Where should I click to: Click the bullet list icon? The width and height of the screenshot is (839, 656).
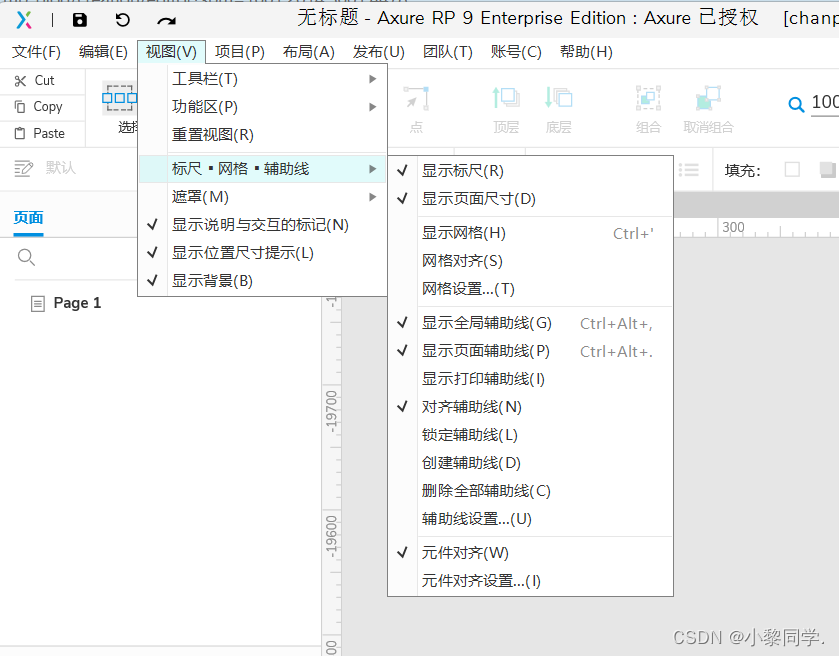[689, 170]
